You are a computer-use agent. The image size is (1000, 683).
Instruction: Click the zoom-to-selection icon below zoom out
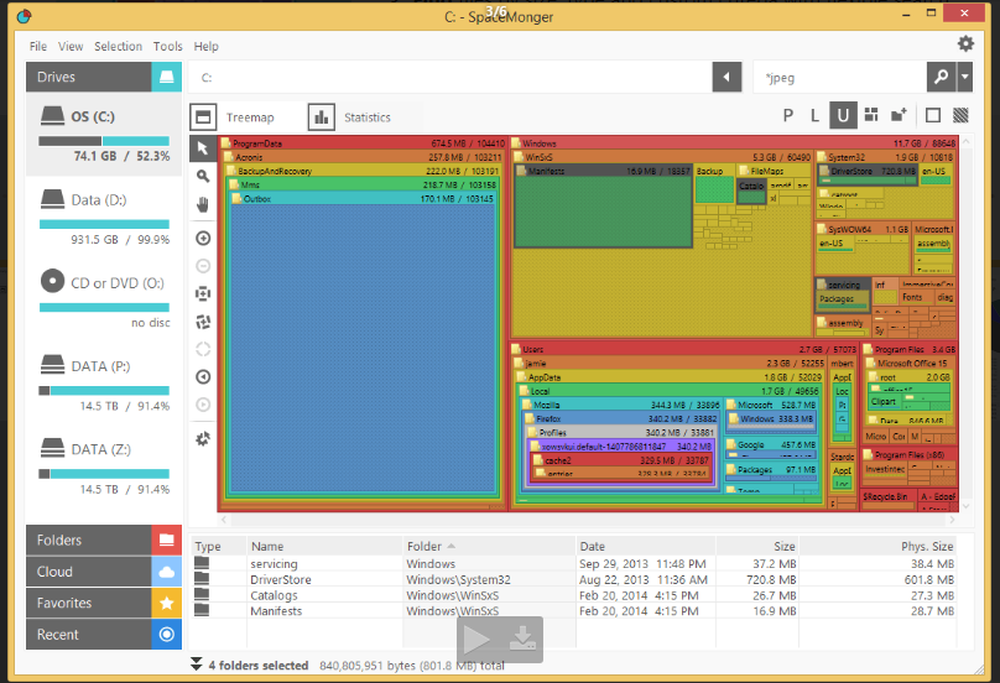click(x=203, y=293)
